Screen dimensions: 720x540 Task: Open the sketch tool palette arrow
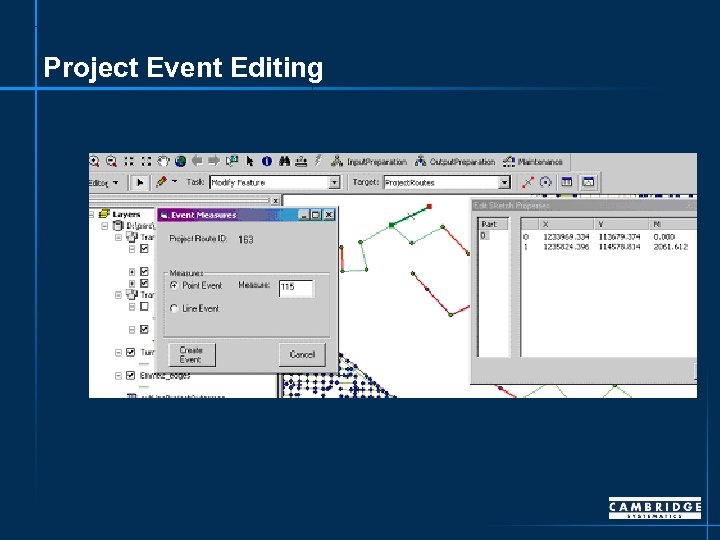click(x=174, y=182)
